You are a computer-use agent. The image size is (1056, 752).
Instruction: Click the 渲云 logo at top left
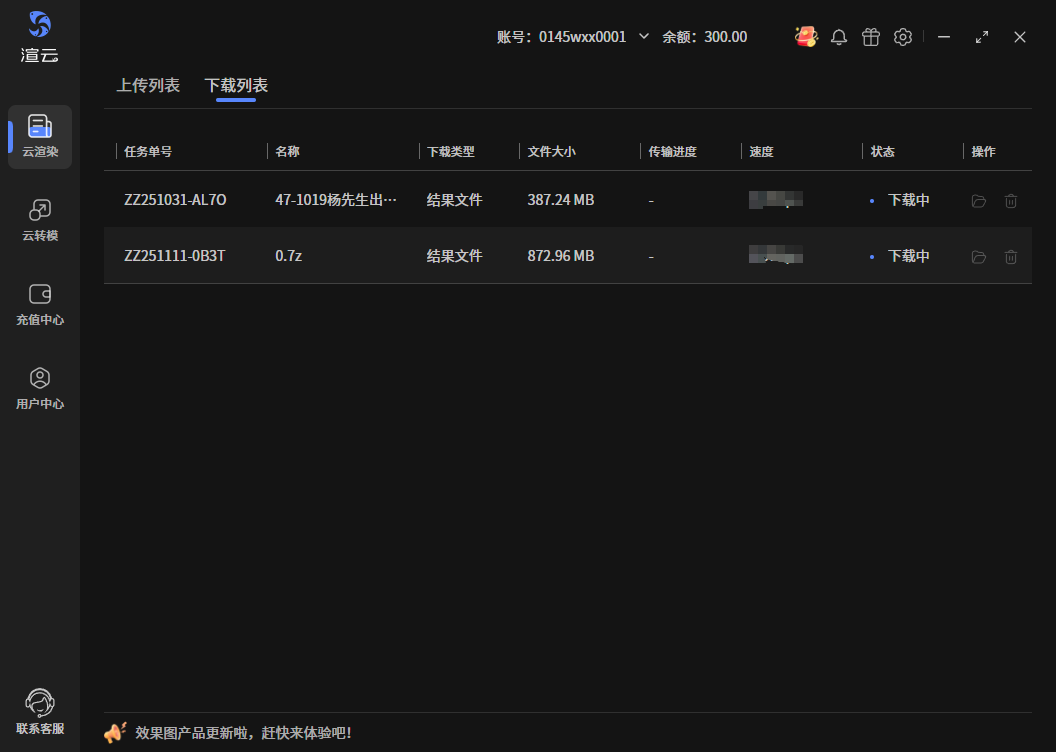pos(40,36)
